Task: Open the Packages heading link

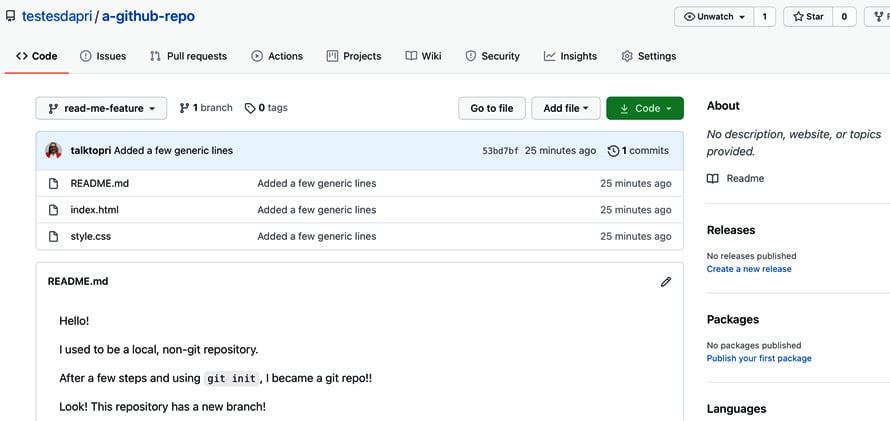Action: coord(732,319)
